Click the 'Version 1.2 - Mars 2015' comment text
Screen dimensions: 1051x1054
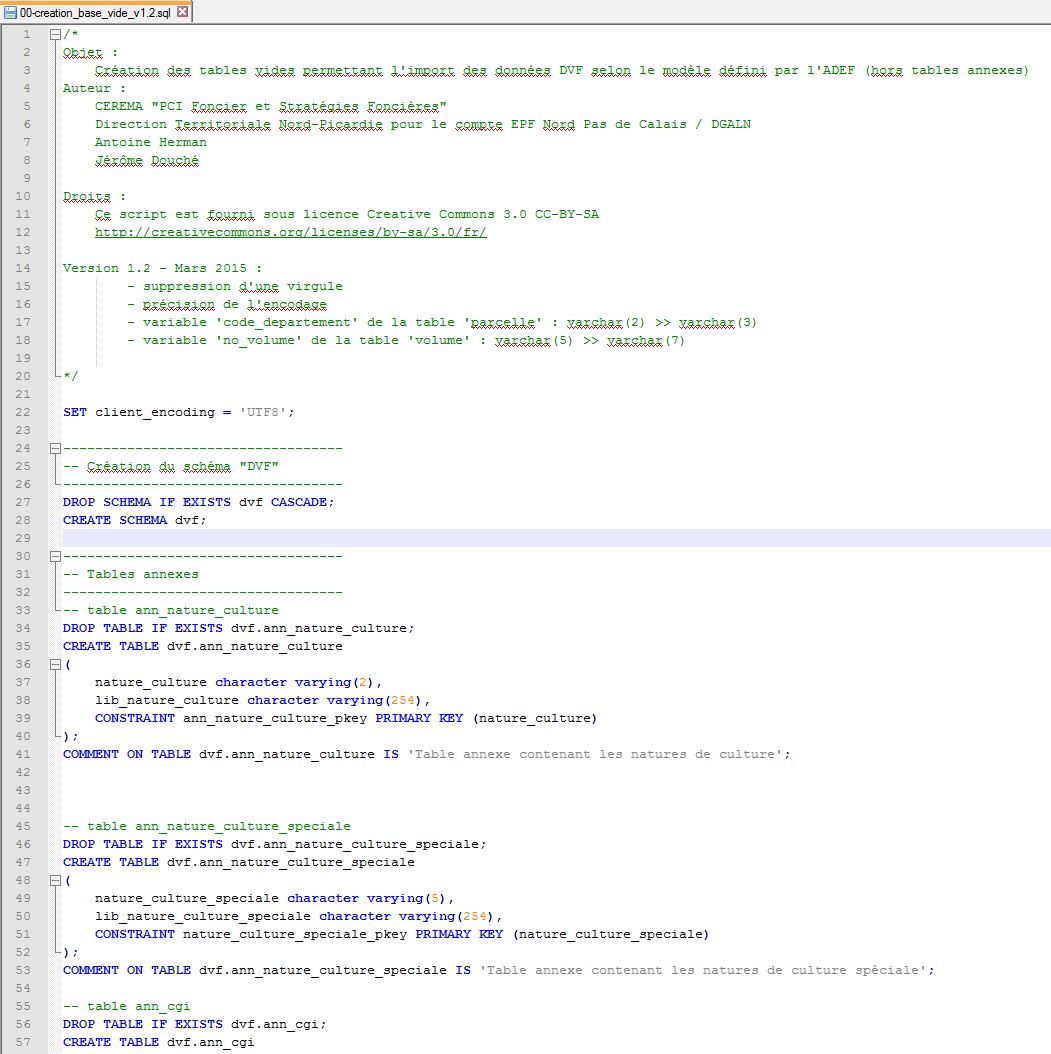pos(162,268)
